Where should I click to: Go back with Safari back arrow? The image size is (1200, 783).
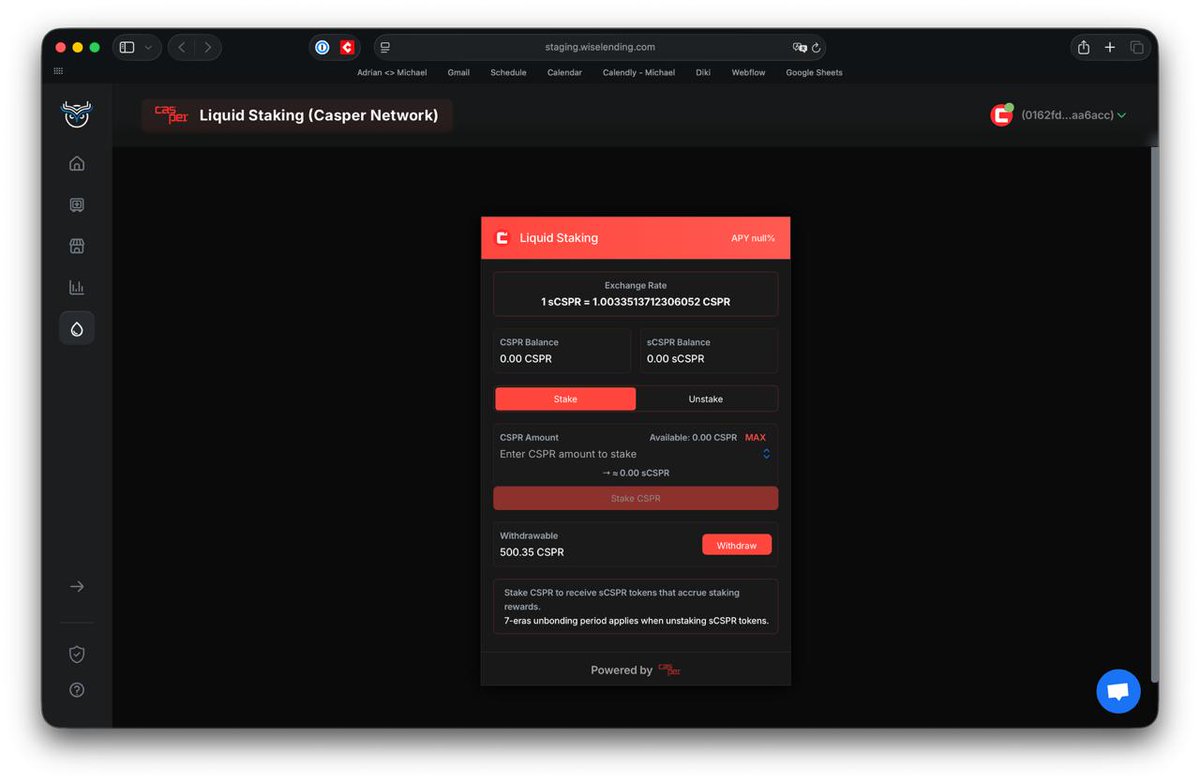coord(181,47)
